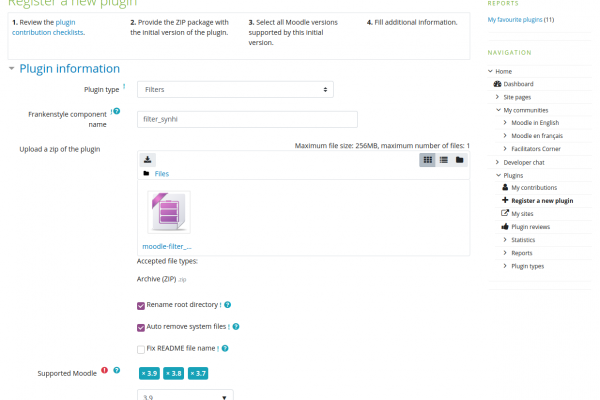The image size is (600, 400).
Task: Open the uploaded moodle-filter zip thumbnail
Action: [x=169, y=212]
